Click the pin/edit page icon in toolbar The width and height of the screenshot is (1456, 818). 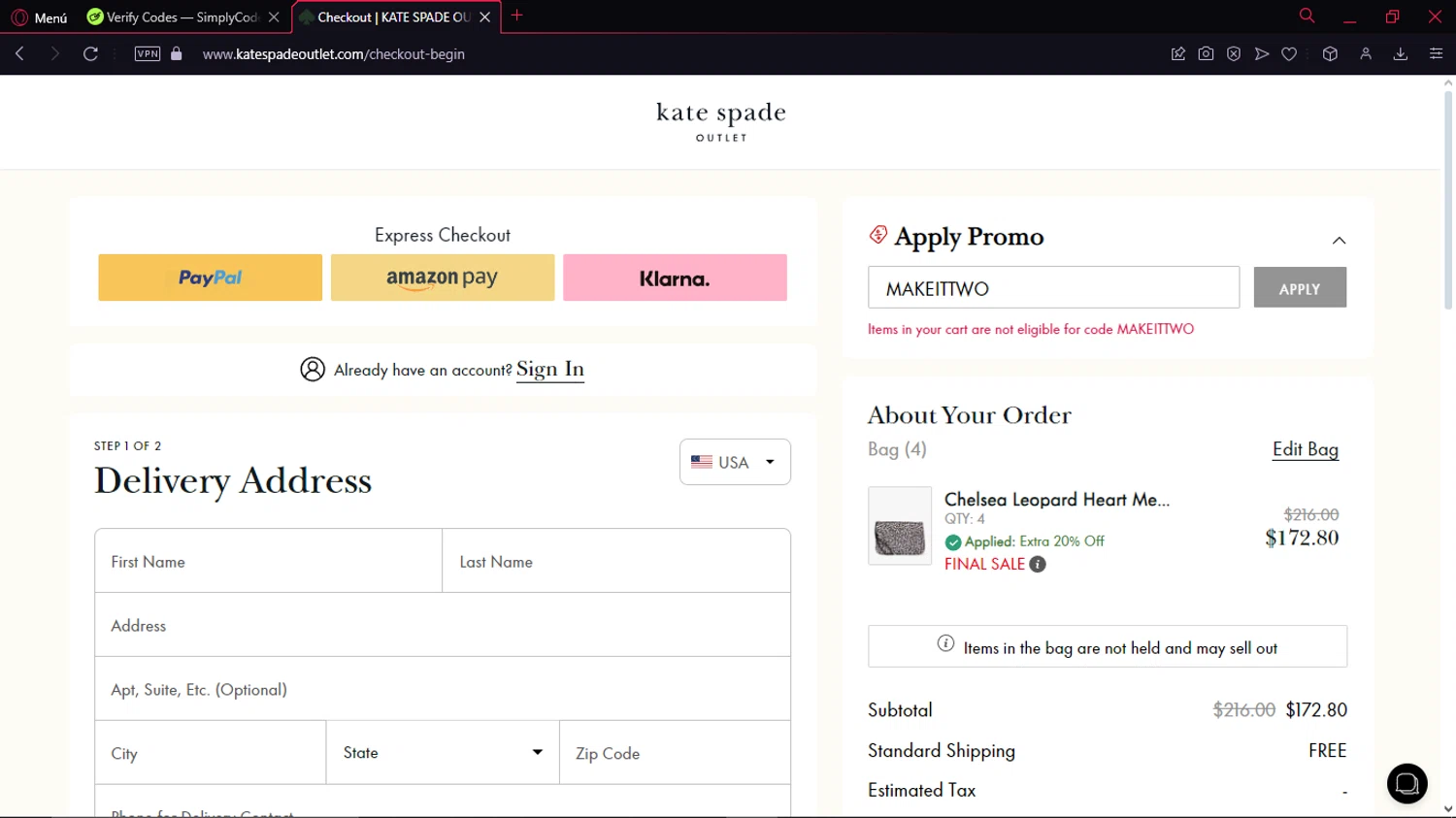[x=1178, y=54]
